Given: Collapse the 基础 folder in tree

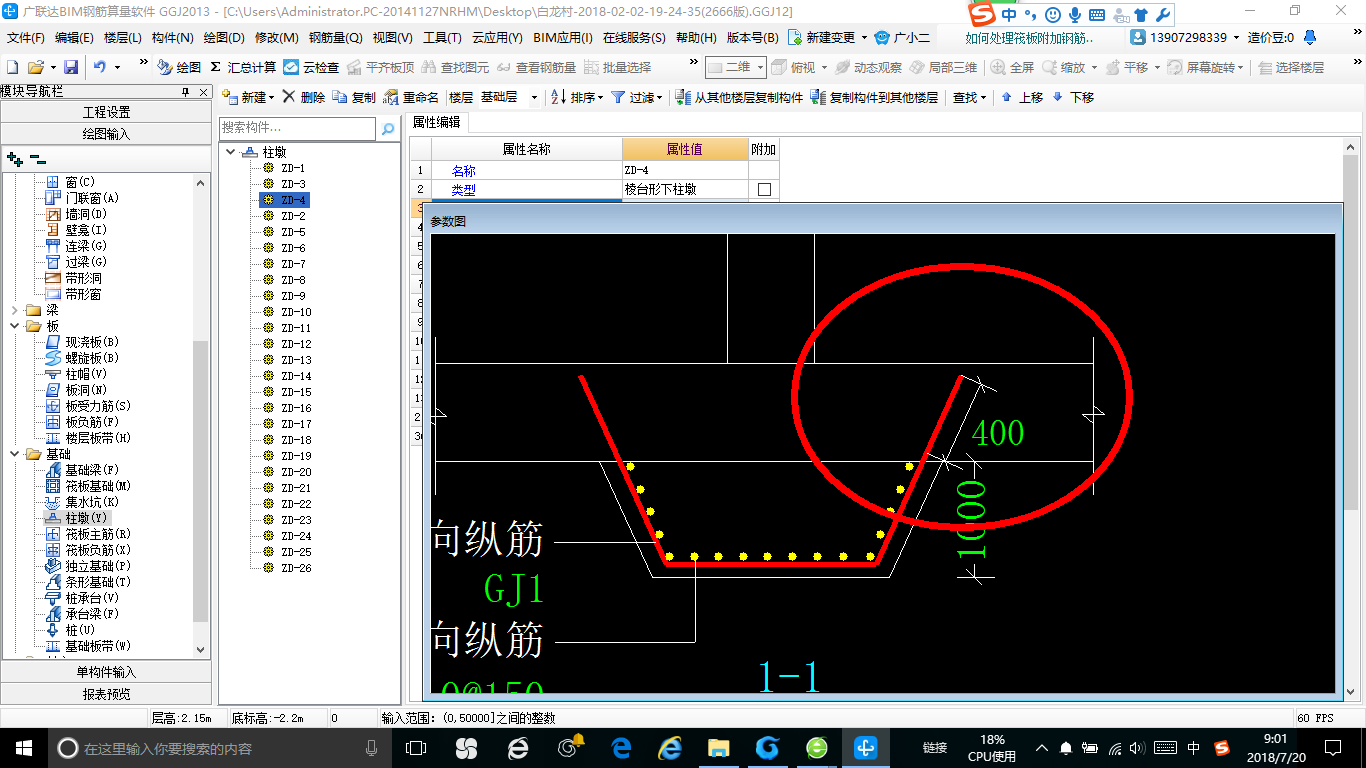Looking at the screenshot, I should point(15,454).
